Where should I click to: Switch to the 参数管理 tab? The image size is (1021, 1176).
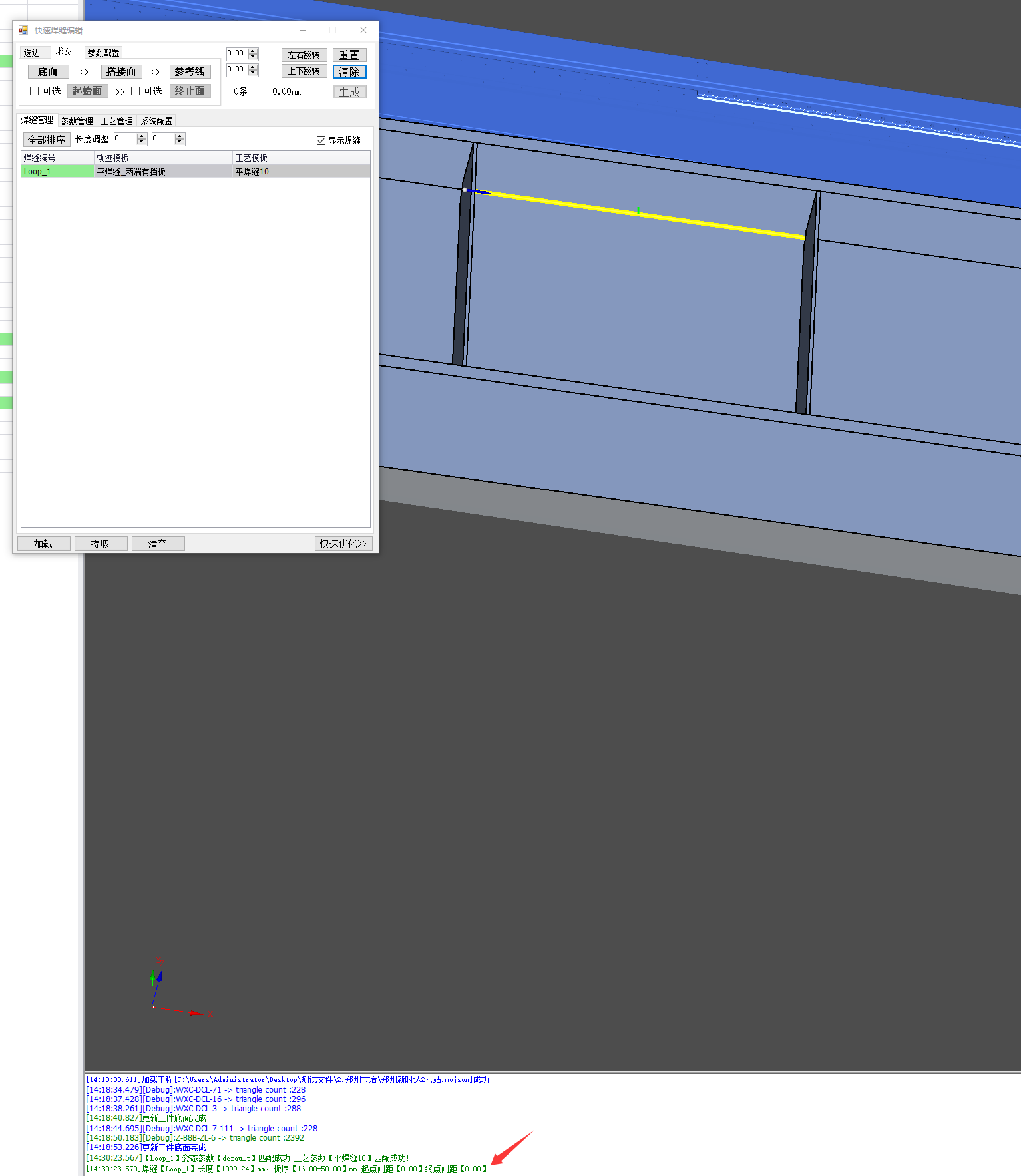(77, 121)
